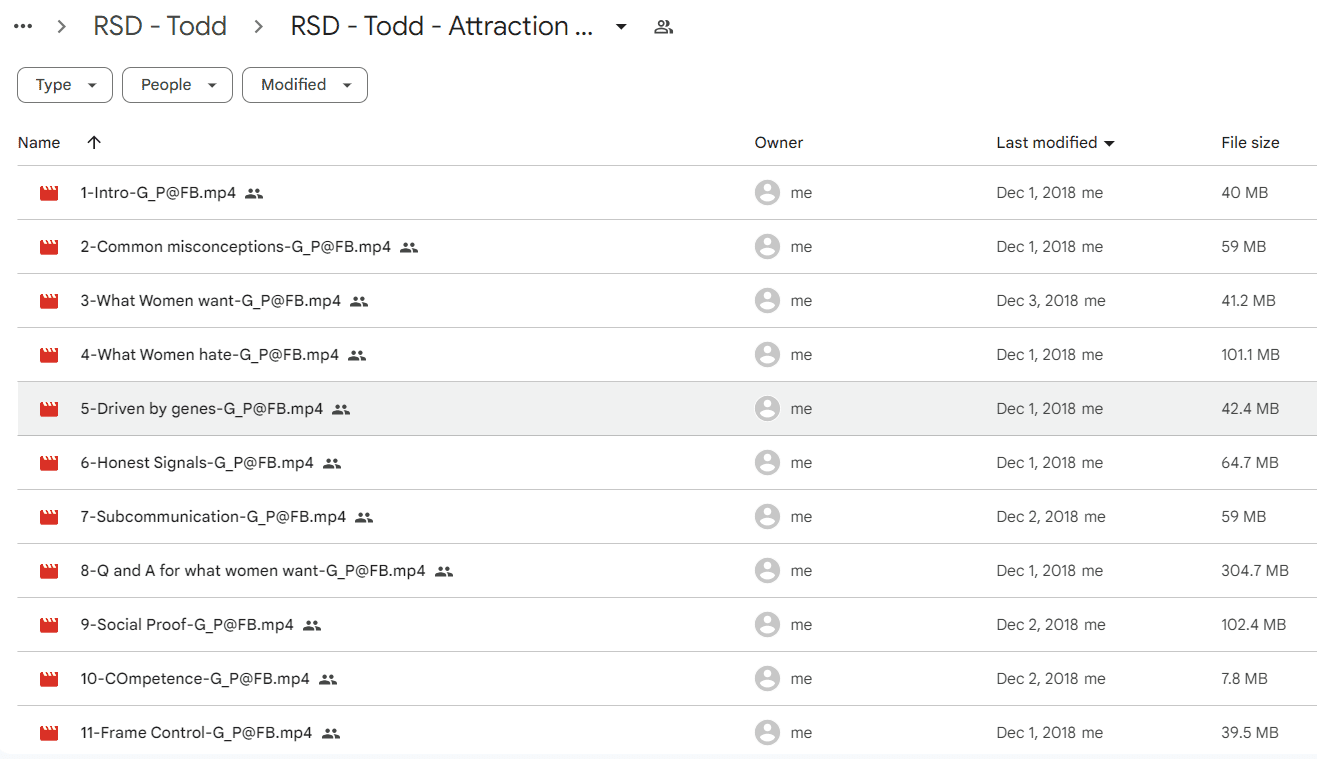
Task: Click the shared icon next to 9-Social Proof
Action: click(x=312, y=625)
